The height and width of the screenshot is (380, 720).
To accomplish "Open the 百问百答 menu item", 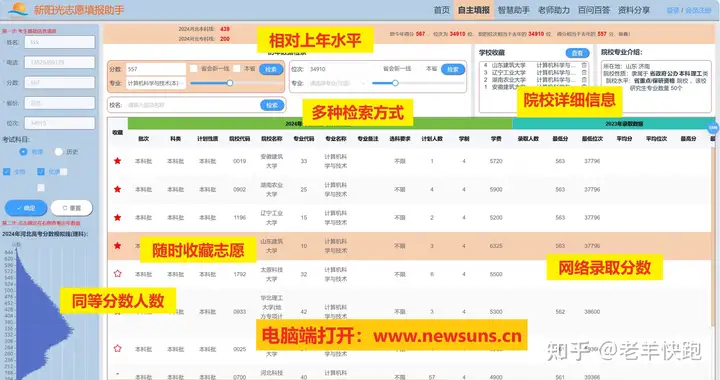I will (594, 10).
